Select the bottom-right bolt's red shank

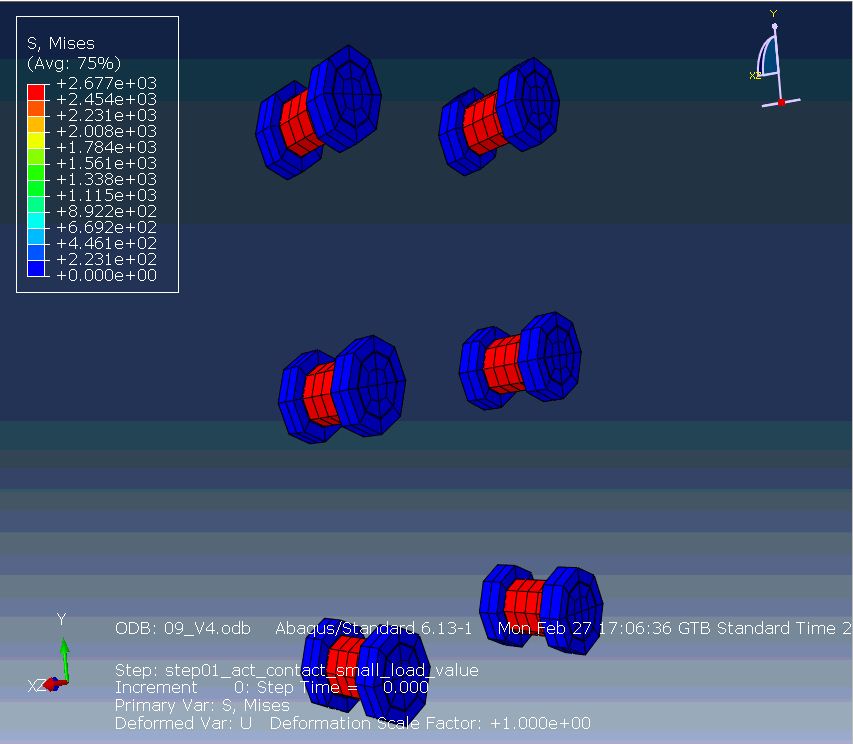523,602
